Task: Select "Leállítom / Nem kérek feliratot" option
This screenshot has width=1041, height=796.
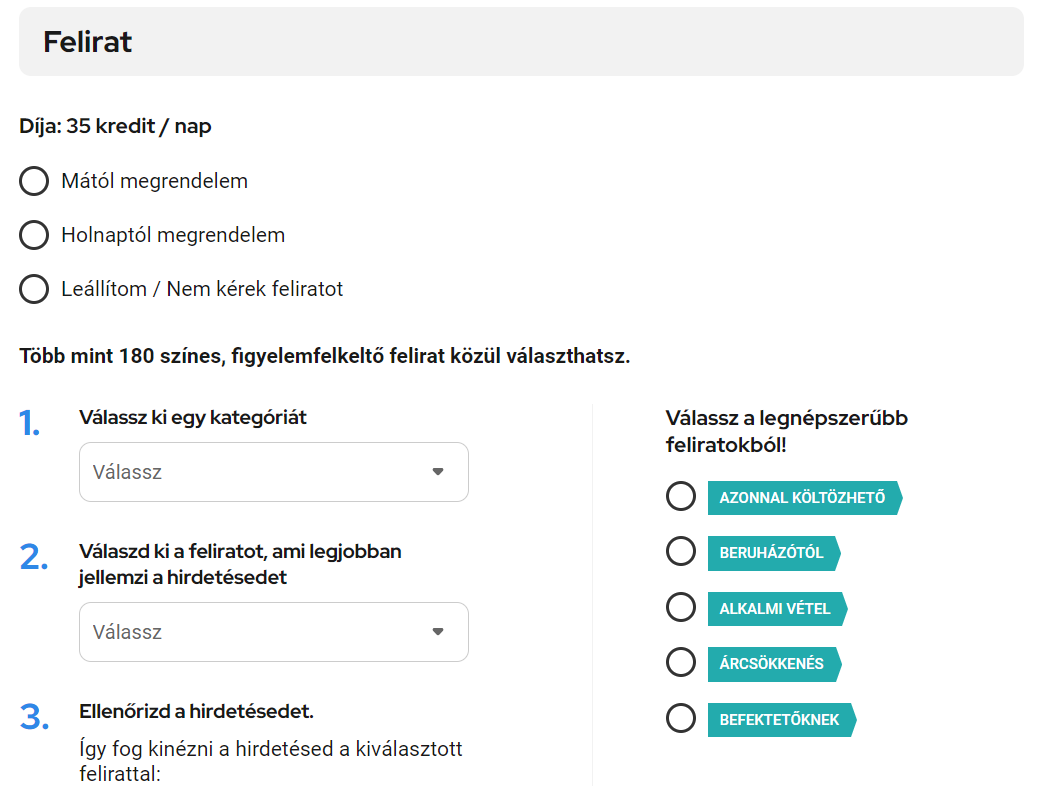Action: (34, 289)
